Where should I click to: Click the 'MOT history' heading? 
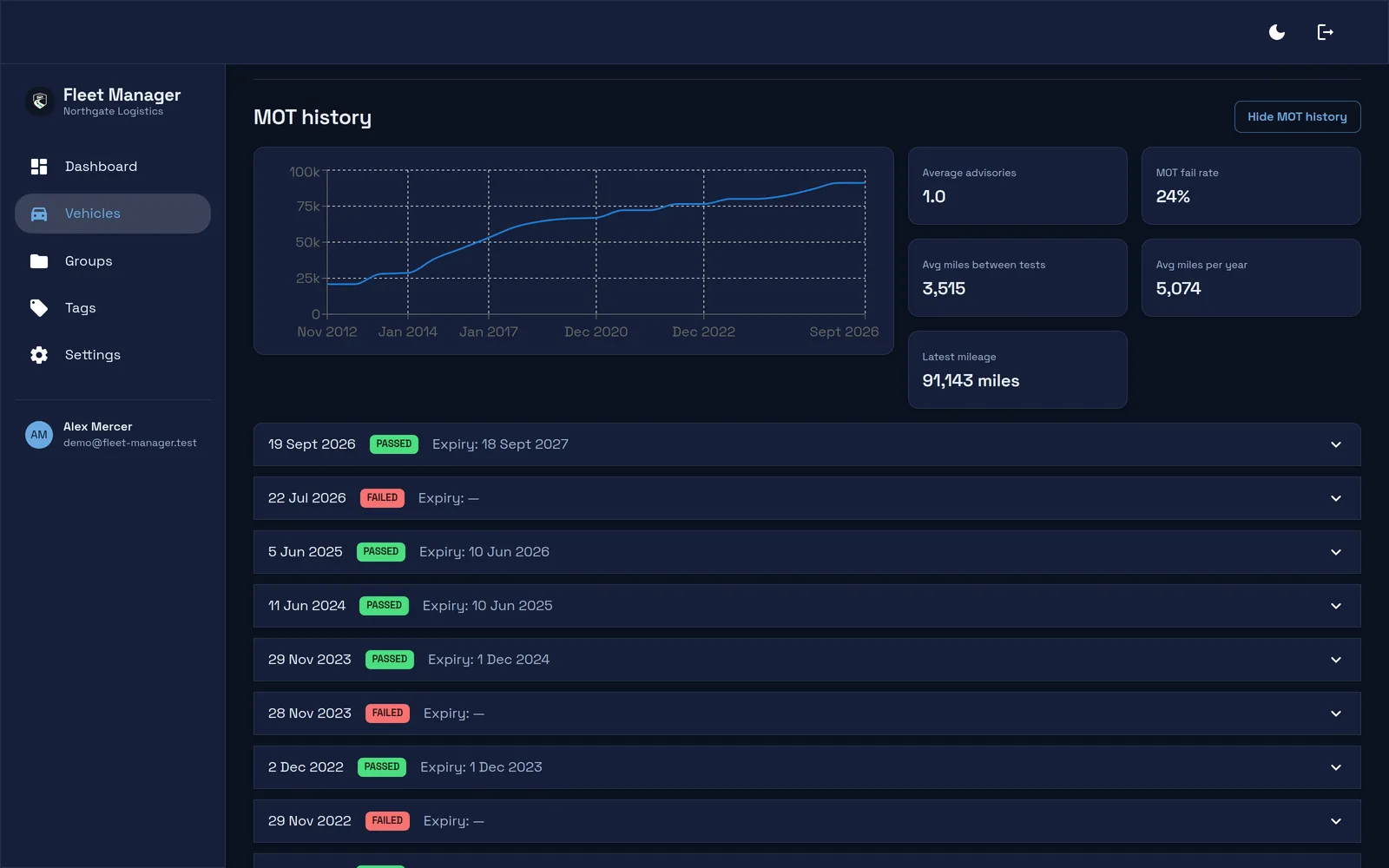[x=313, y=117]
